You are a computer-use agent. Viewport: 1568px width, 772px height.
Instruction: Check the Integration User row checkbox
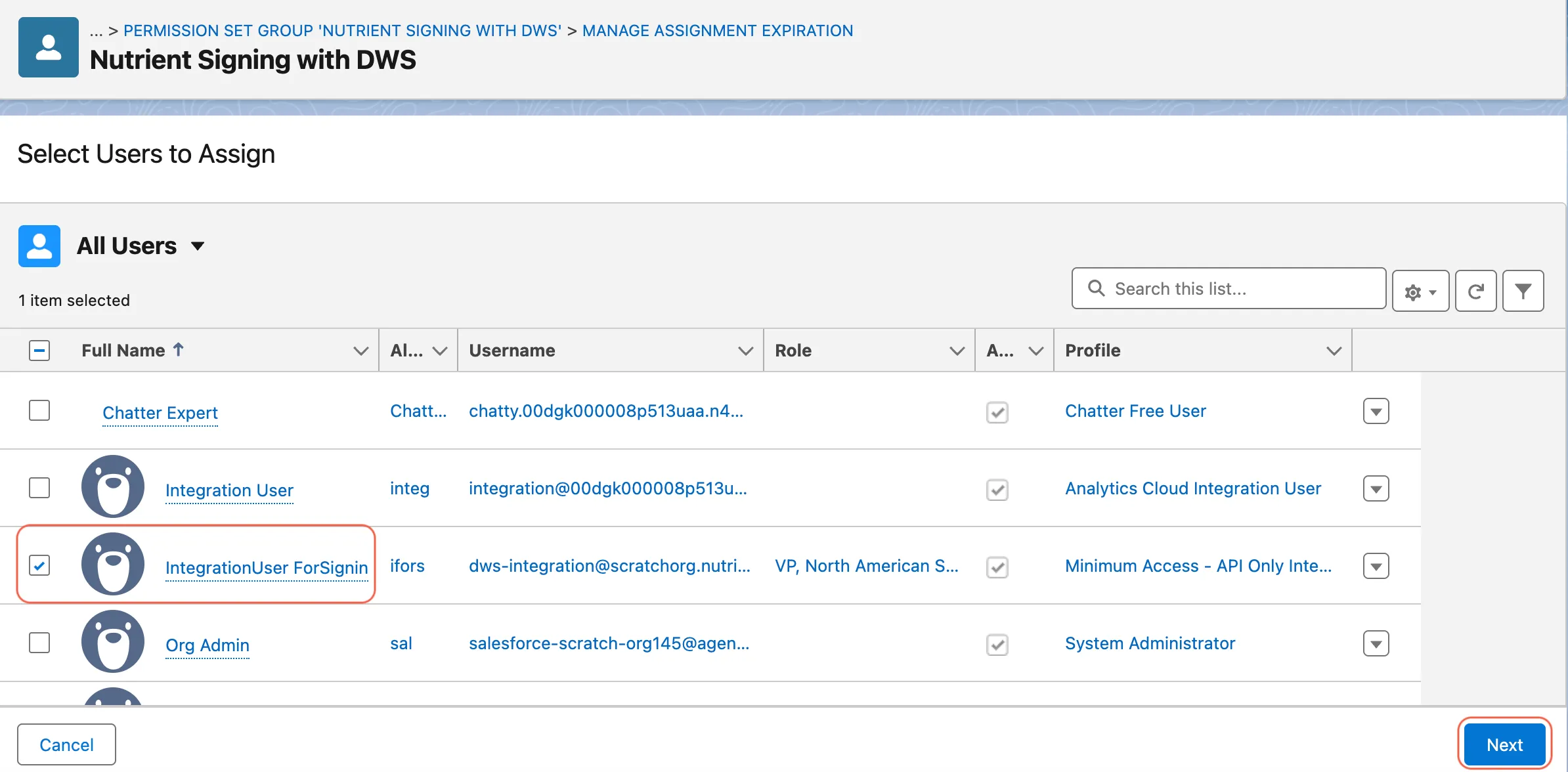39,488
